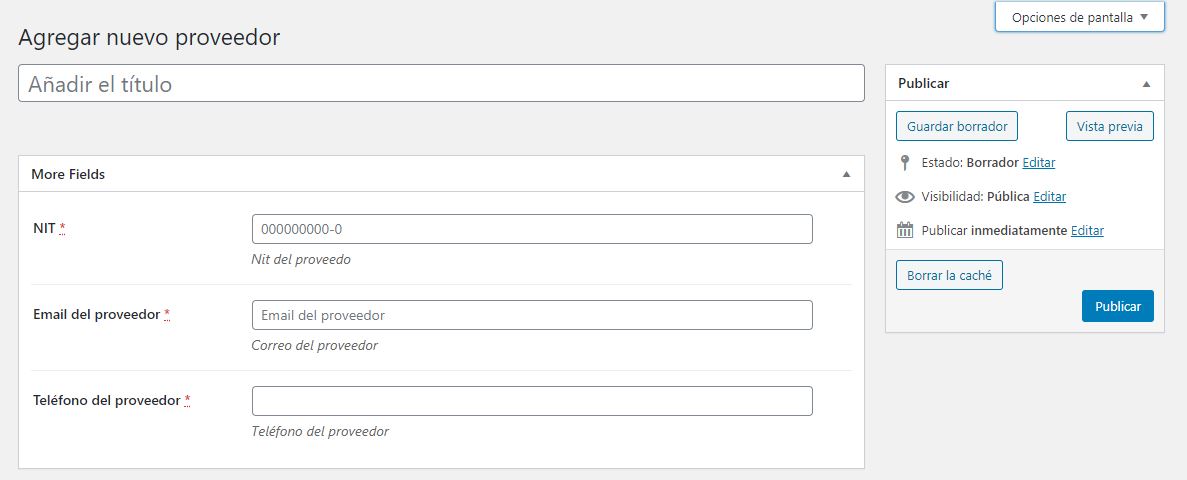This screenshot has width=1187, height=480.
Task: Click the Borrar la caché button
Action: (x=949, y=275)
